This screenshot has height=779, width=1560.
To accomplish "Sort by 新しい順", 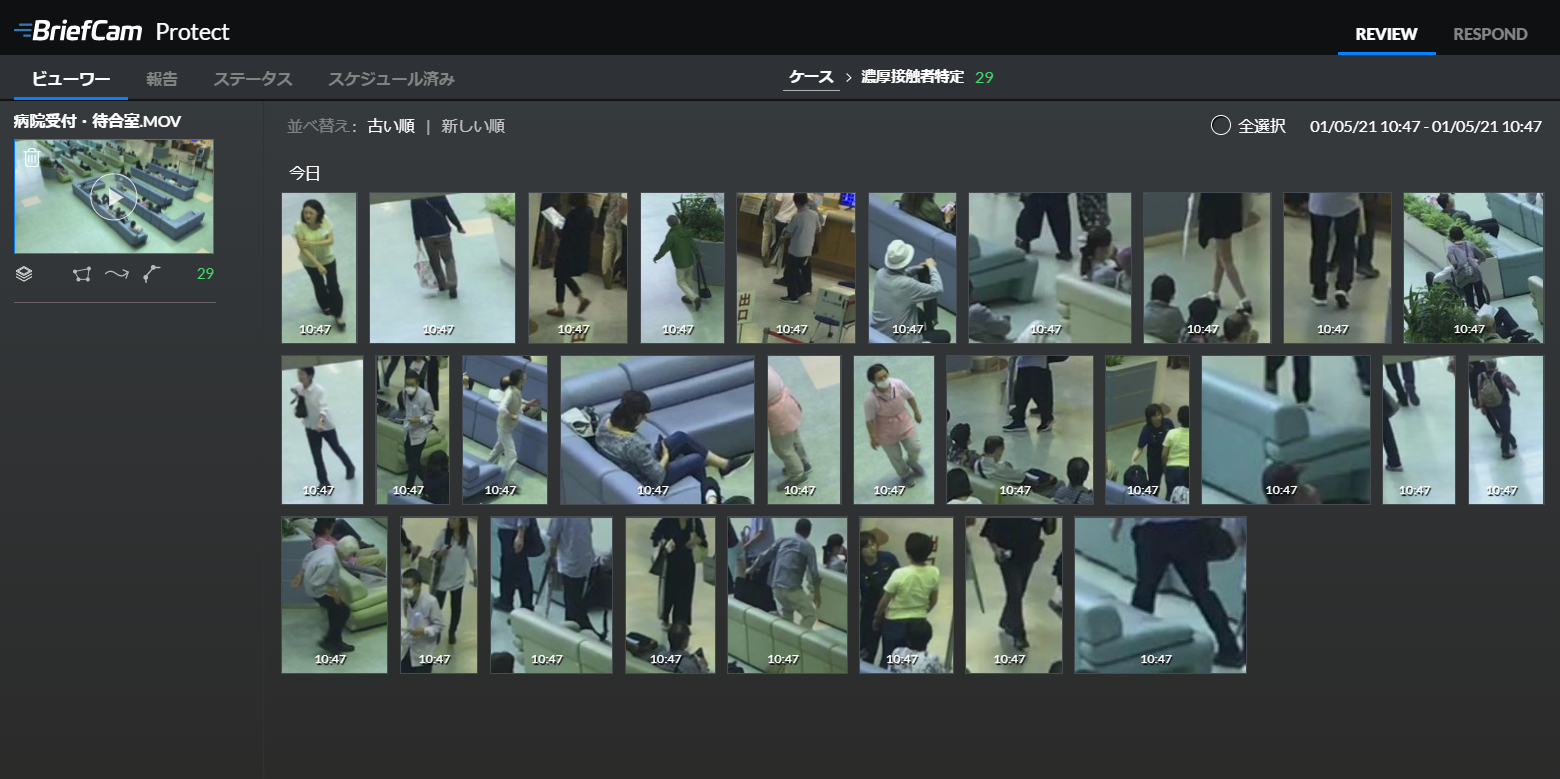I will click(473, 126).
